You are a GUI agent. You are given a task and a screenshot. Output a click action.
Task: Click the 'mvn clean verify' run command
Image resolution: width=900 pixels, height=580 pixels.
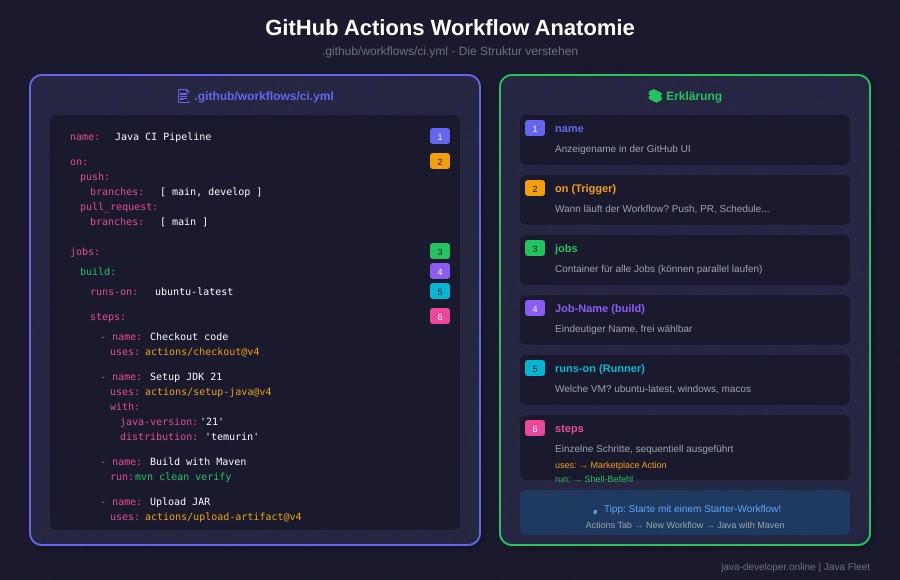(183, 476)
